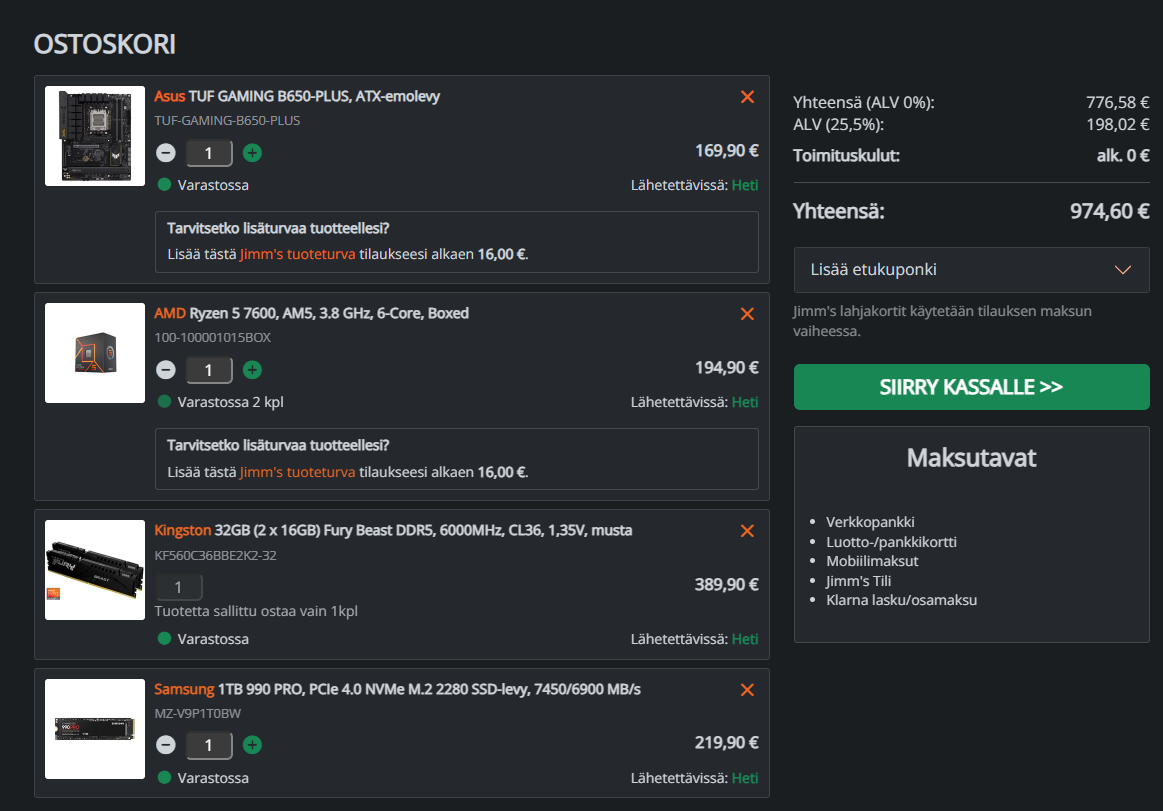
Task: Open Asus motherboard product image
Action: 95,136
